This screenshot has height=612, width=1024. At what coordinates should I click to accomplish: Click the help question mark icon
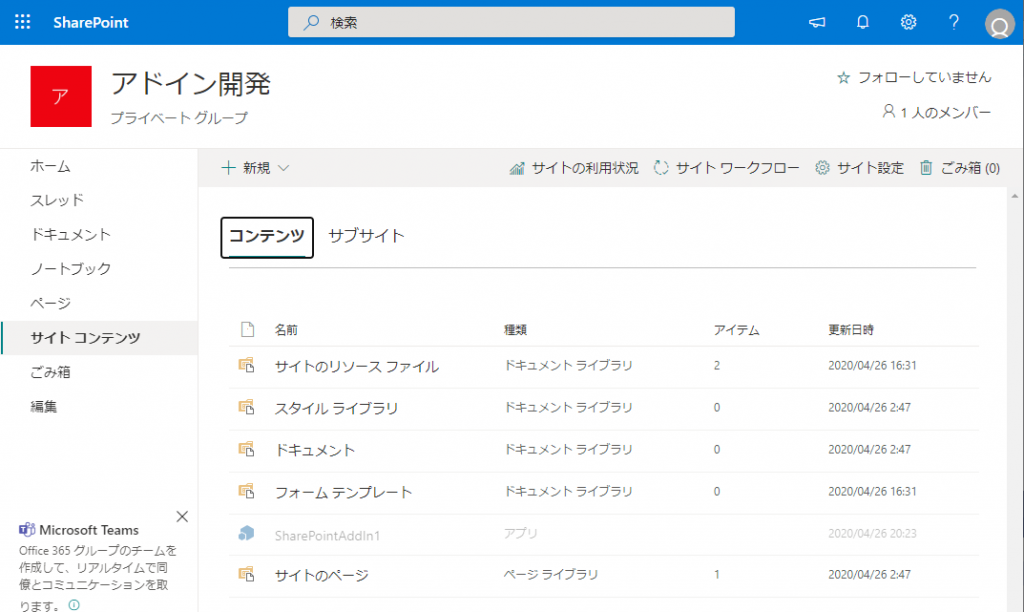click(954, 22)
